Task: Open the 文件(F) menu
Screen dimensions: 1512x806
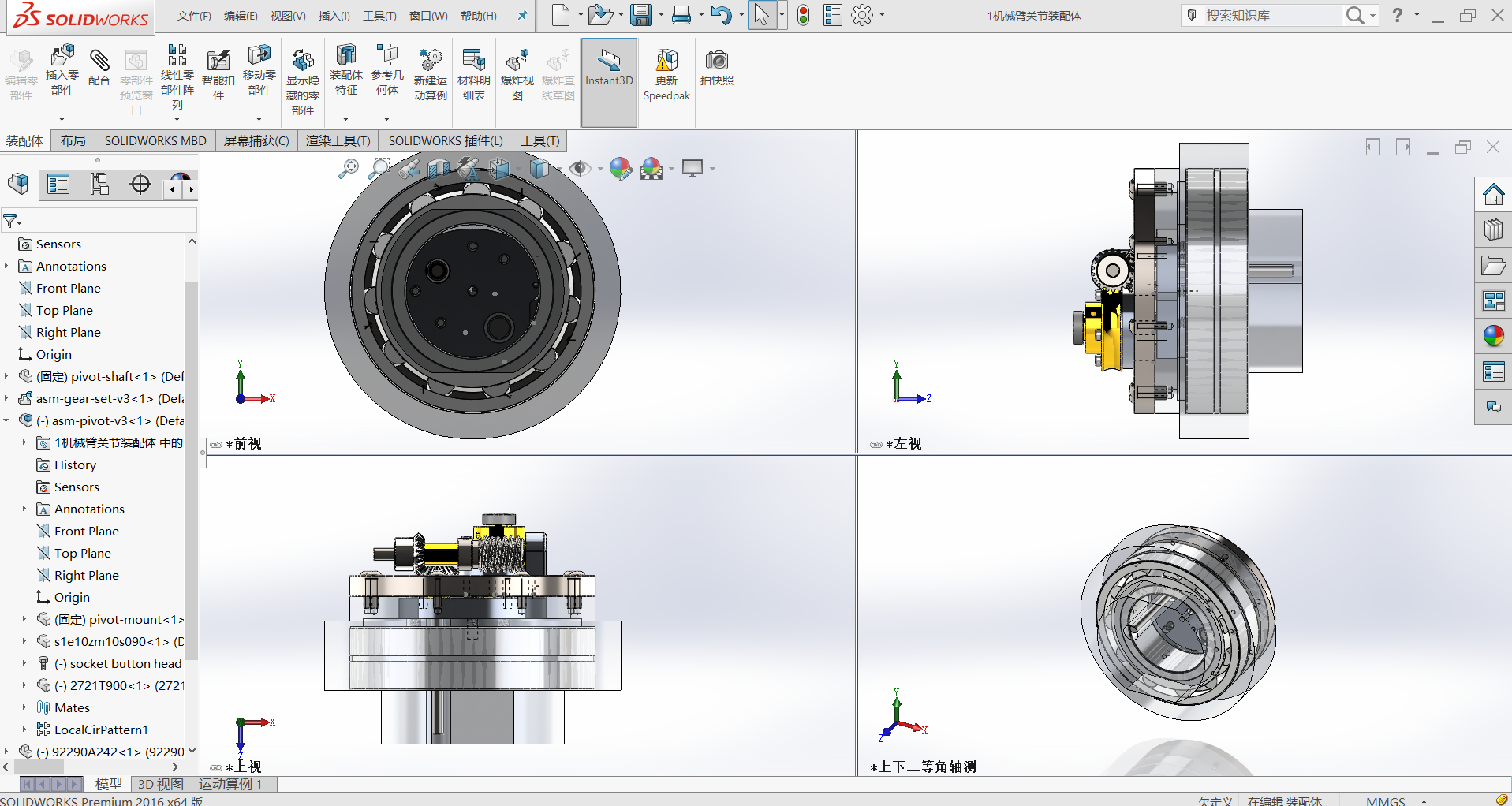Action: tap(194, 16)
